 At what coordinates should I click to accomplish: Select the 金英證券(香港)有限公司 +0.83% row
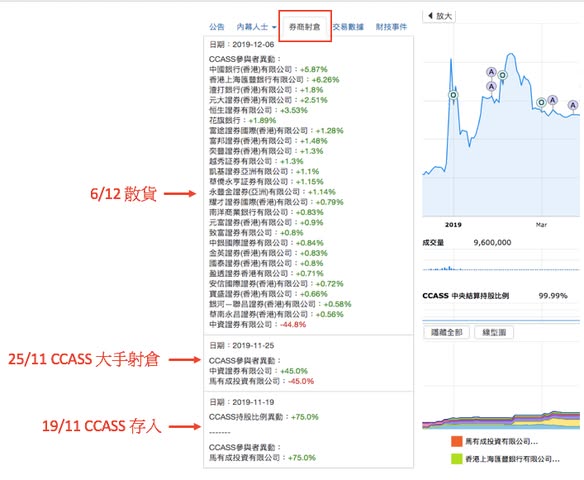268,253
